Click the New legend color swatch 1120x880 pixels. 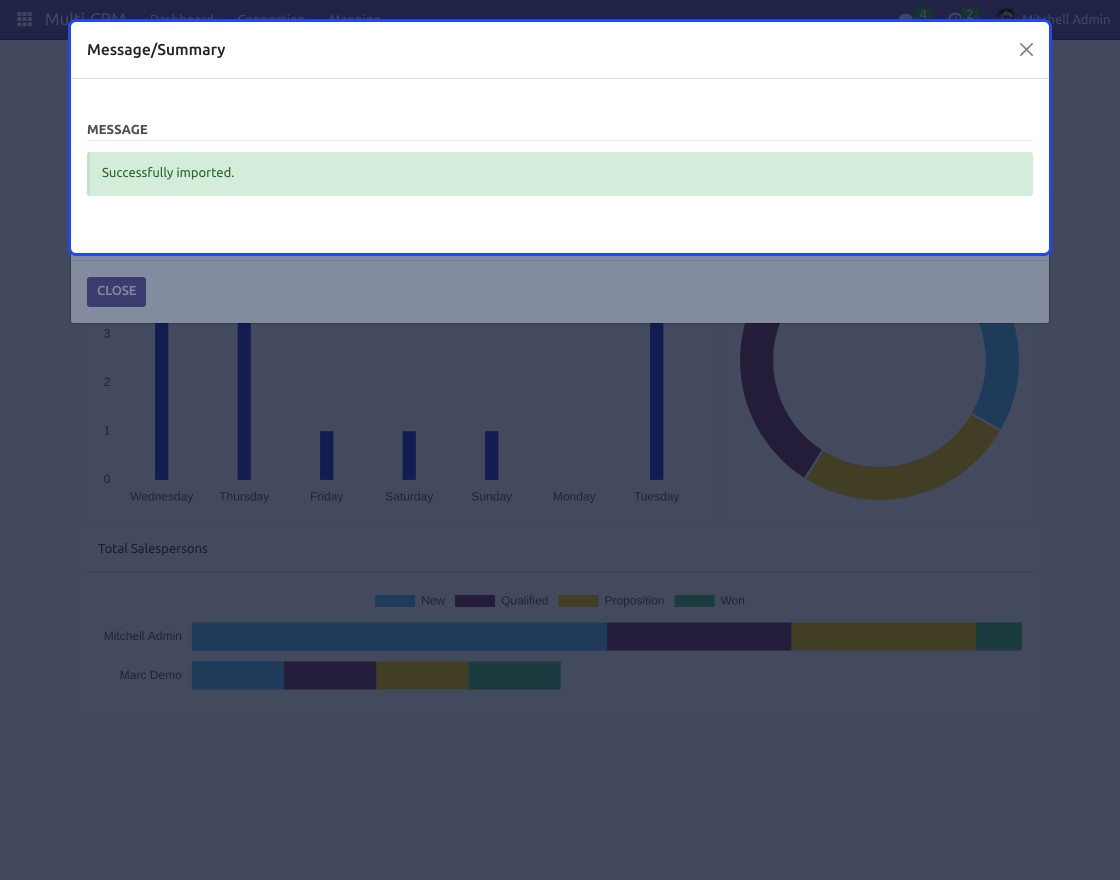(x=394, y=601)
